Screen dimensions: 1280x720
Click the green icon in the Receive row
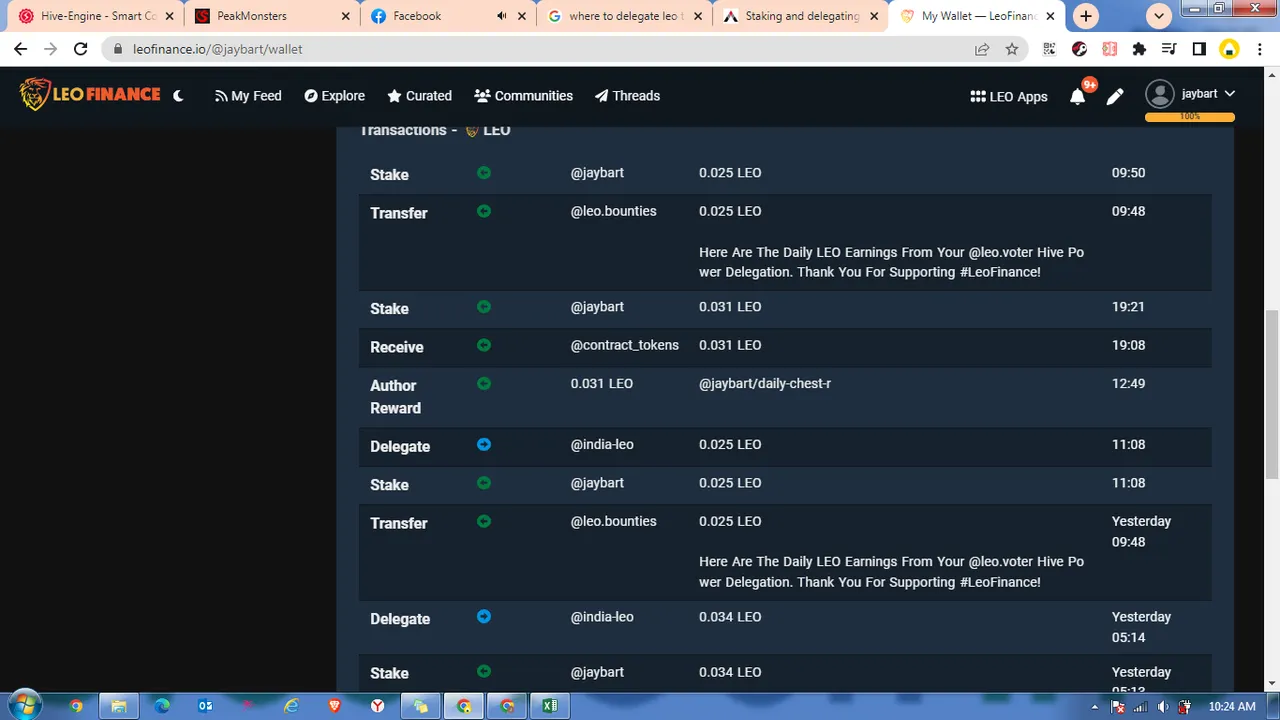coord(484,345)
